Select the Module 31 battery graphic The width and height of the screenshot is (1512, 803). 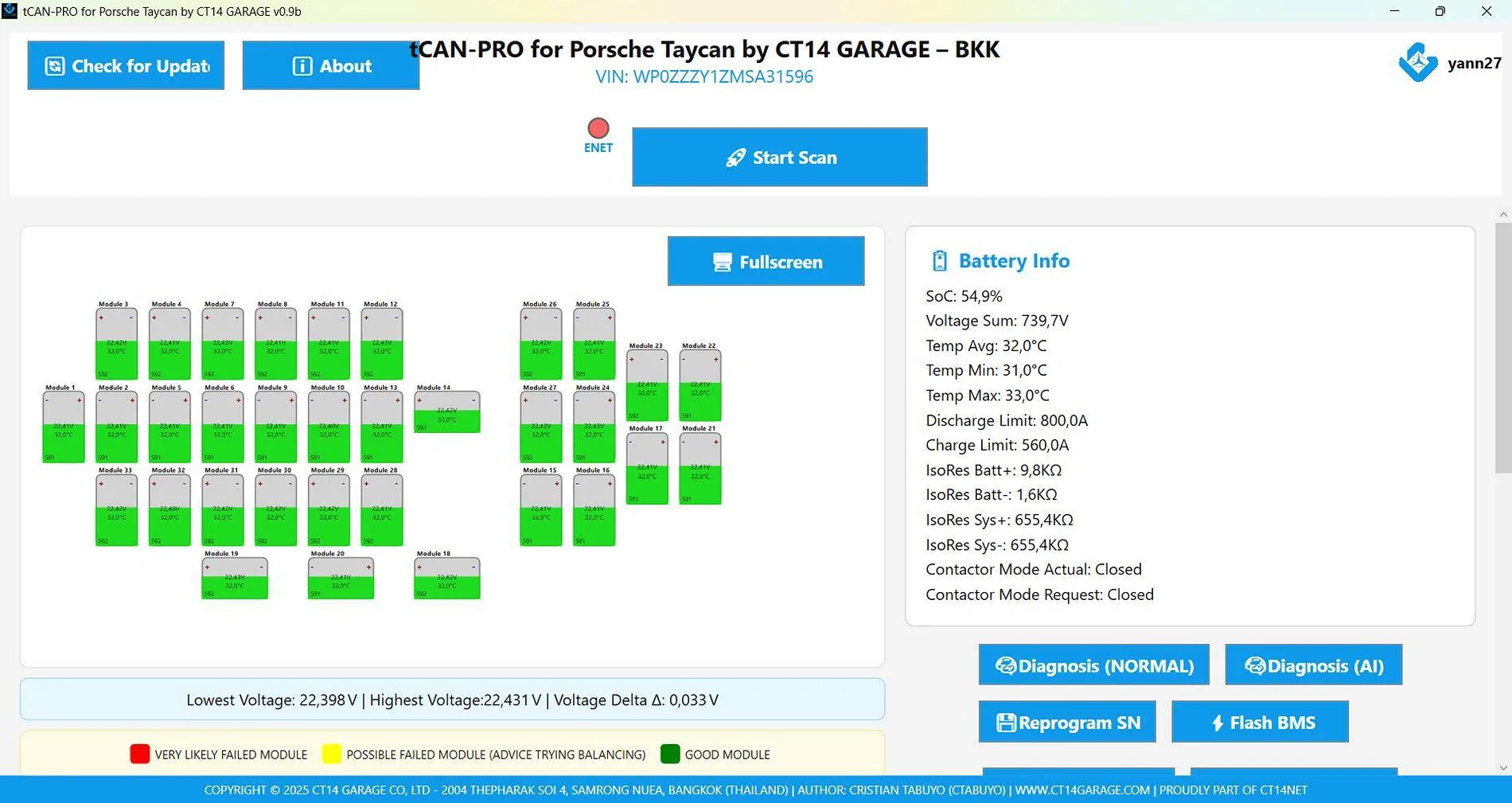[x=223, y=510]
